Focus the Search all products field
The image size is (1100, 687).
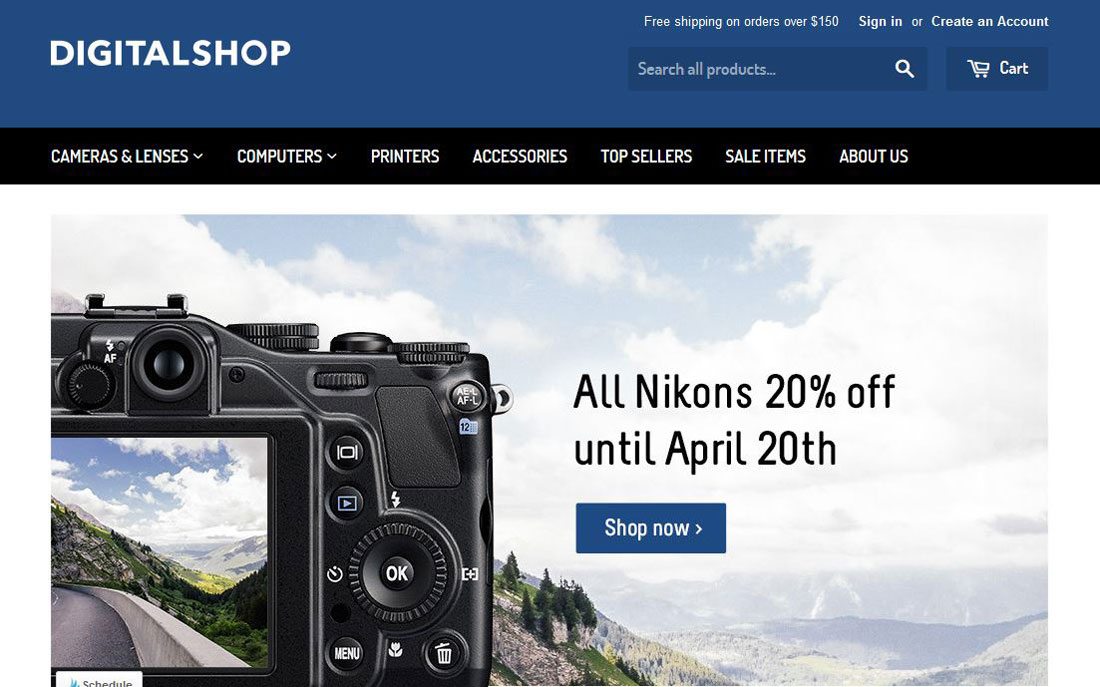tap(758, 69)
